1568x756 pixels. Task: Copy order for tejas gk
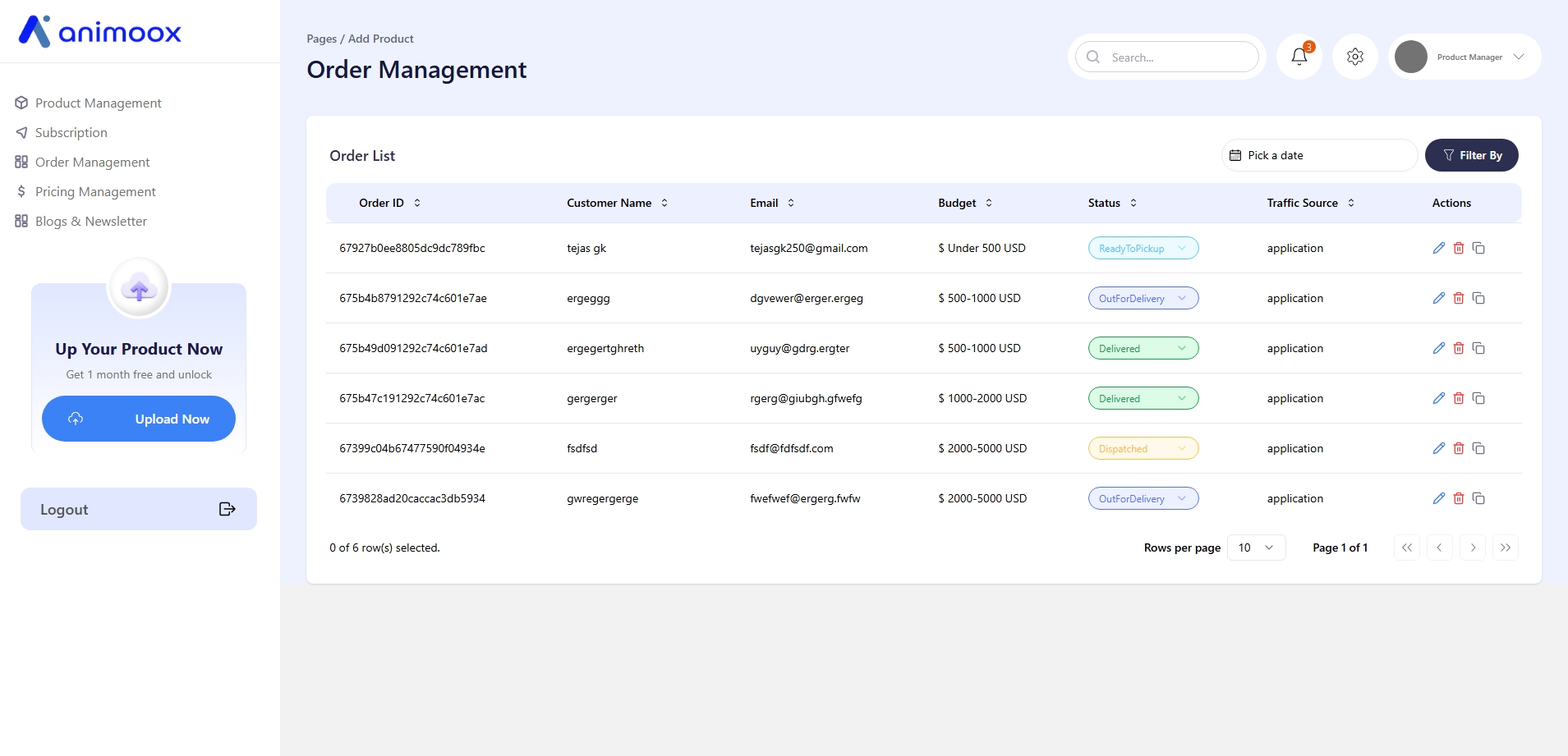(1478, 248)
